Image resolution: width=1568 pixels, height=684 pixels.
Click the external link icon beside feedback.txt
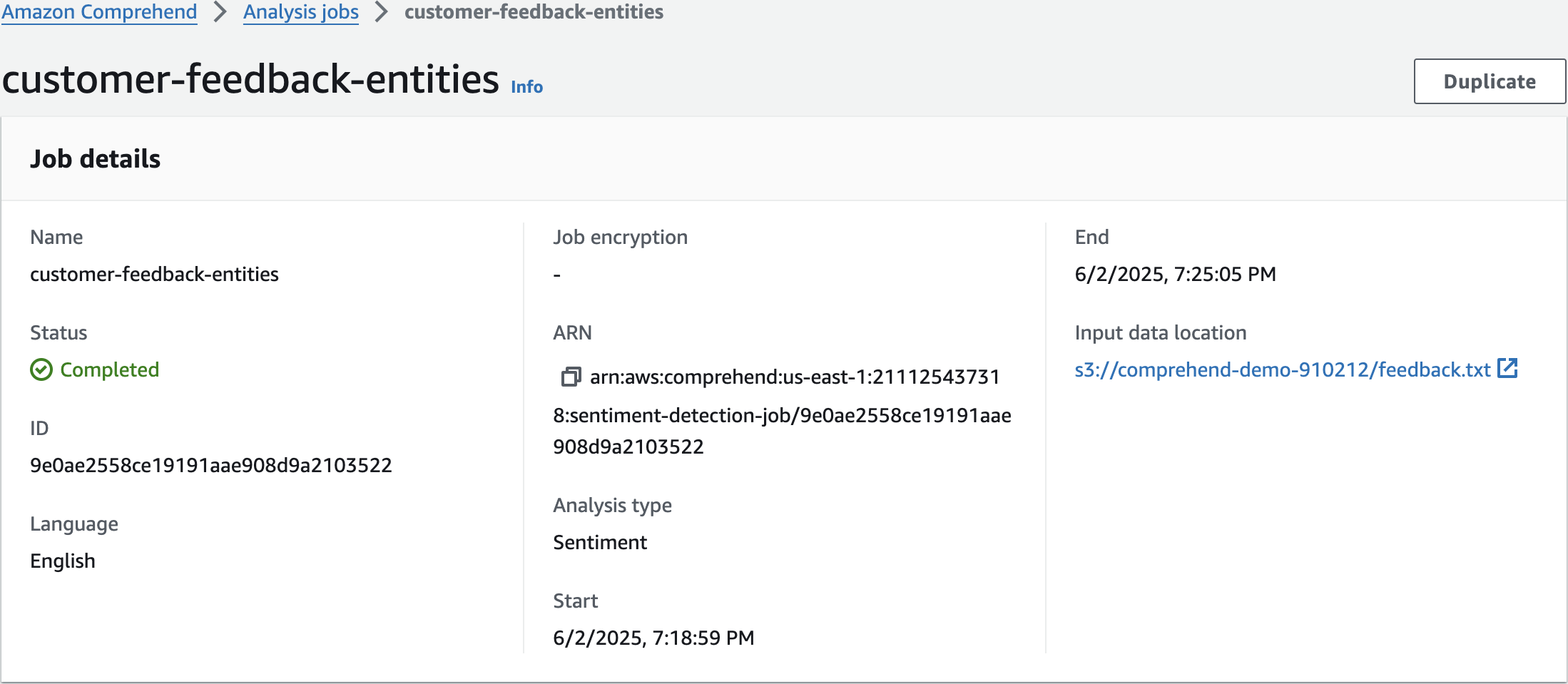click(1507, 368)
